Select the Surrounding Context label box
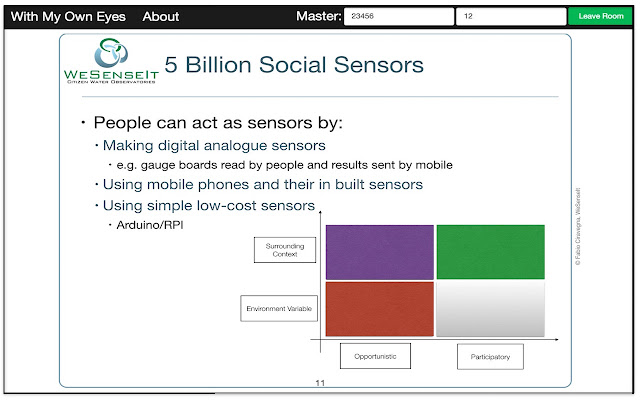The image size is (640, 400). point(285,250)
